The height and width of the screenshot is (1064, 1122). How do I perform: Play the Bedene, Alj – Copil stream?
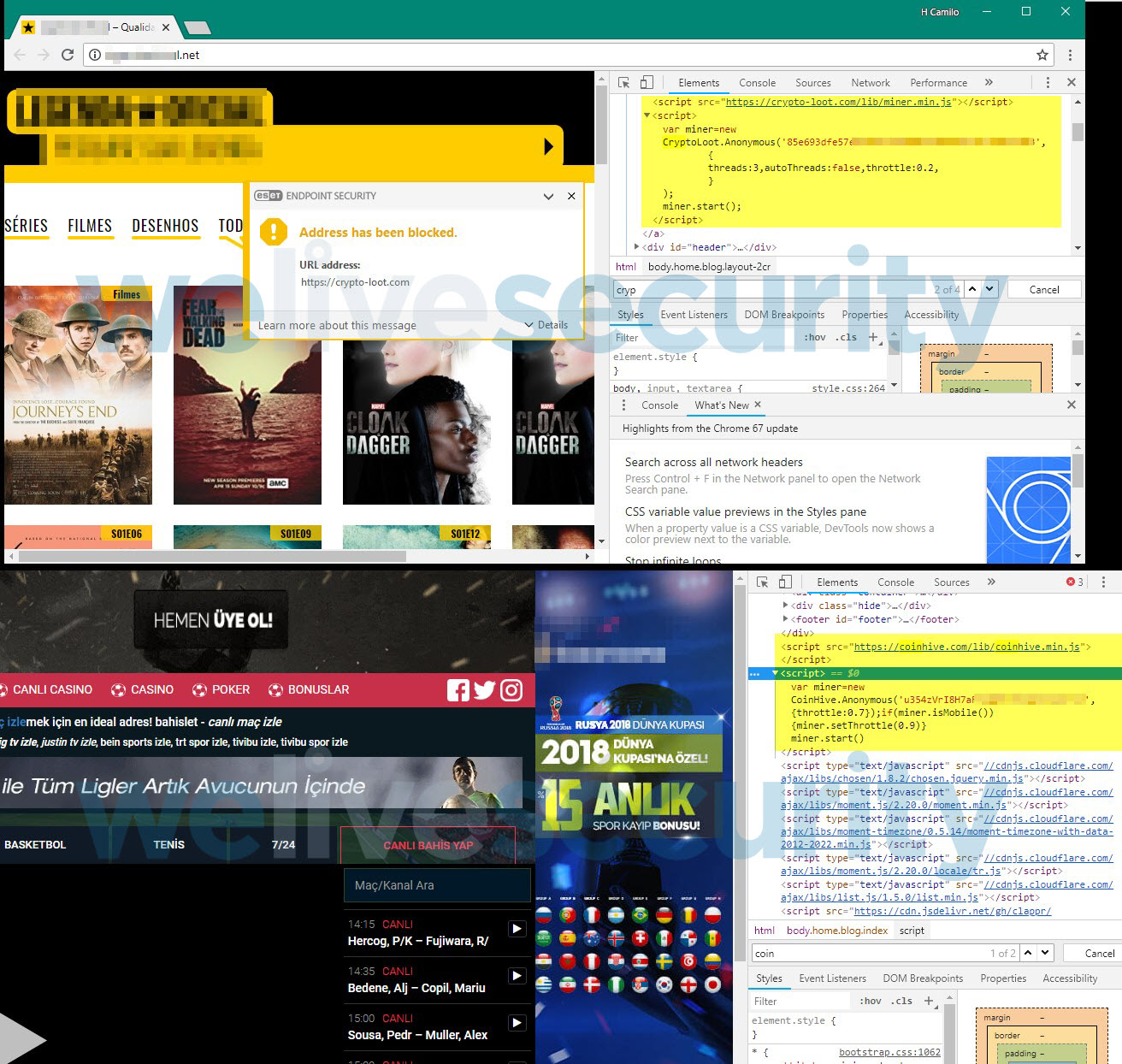(517, 976)
